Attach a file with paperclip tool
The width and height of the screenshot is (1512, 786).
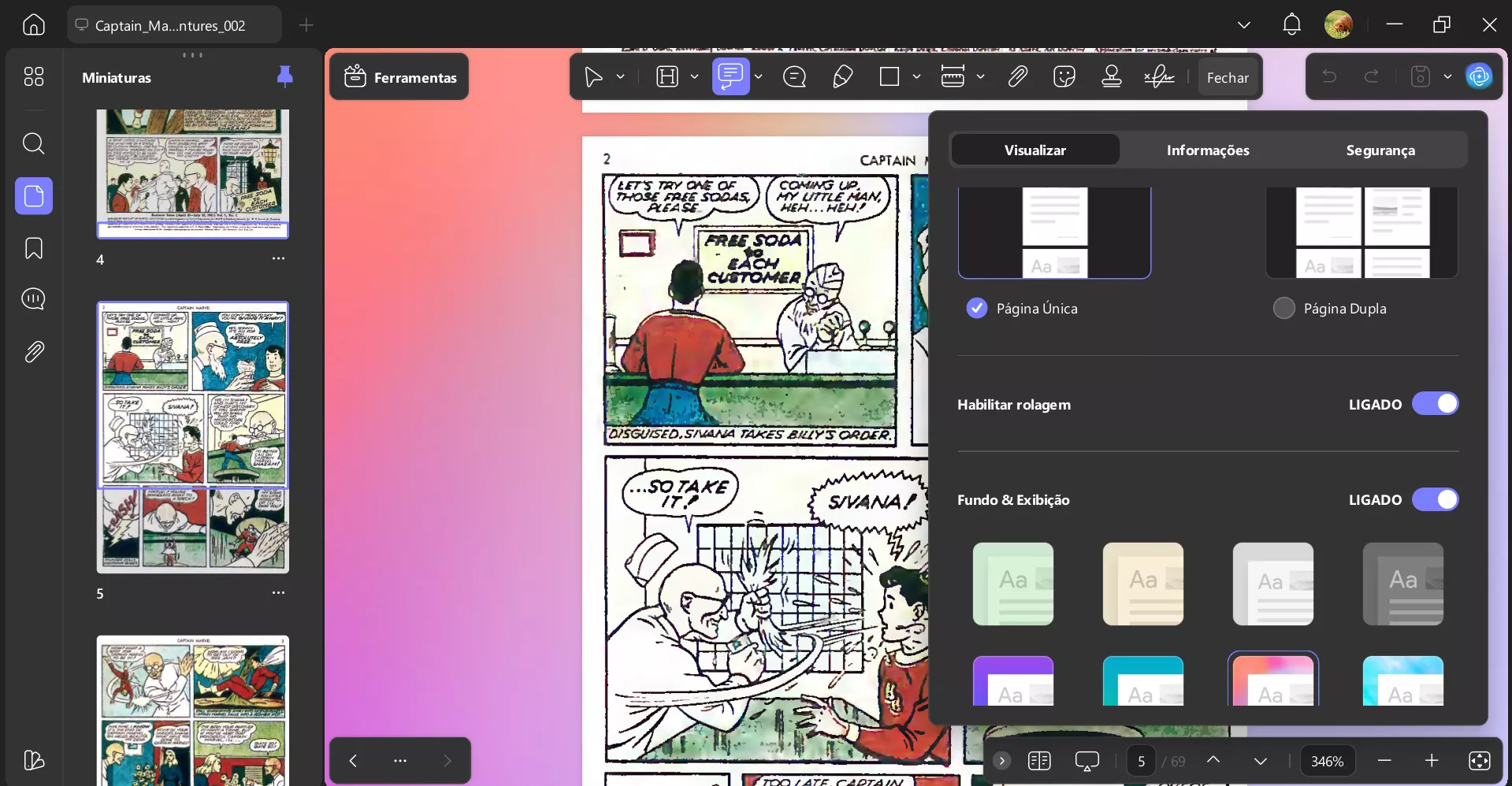point(1017,76)
